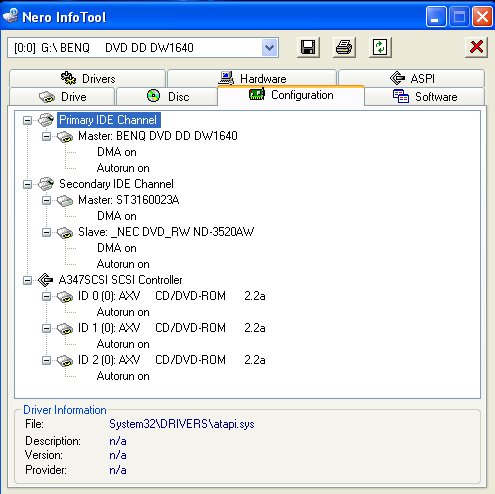Click the ST3160023A hard drive icon
This screenshot has height=494, width=495.
click(x=65, y=200)
